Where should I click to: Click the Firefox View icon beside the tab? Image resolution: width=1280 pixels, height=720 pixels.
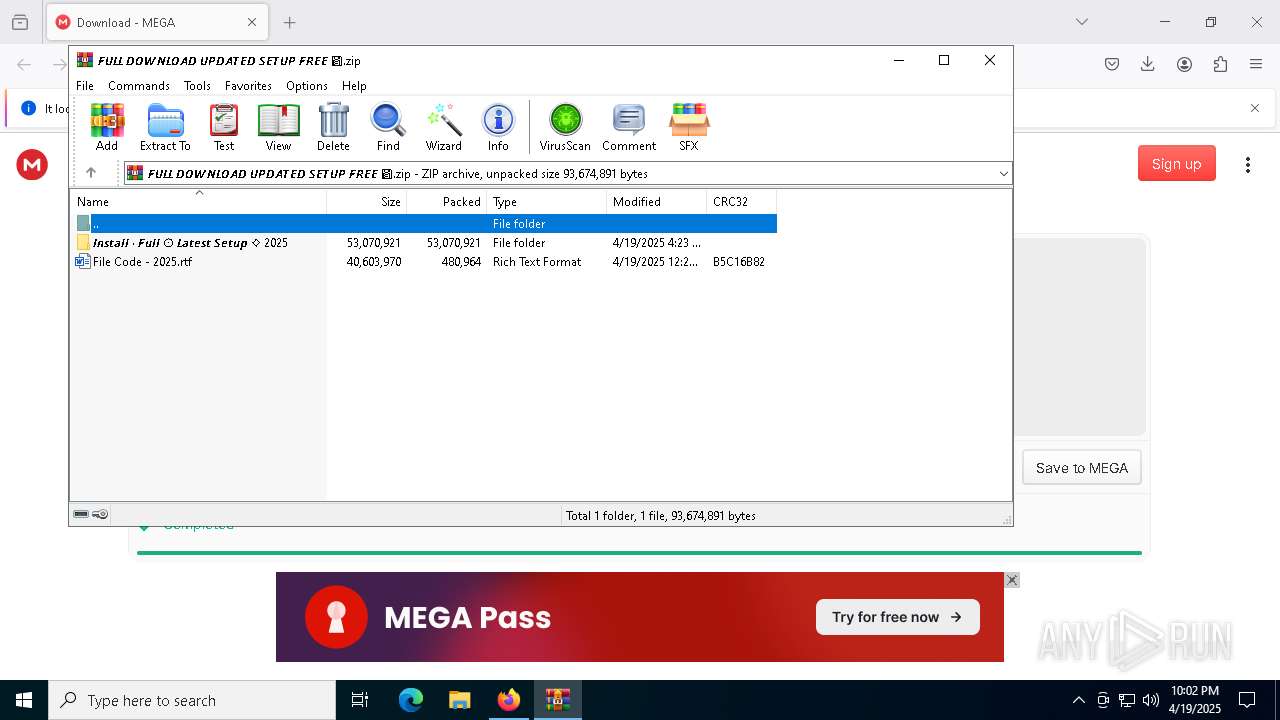(20, 22)
